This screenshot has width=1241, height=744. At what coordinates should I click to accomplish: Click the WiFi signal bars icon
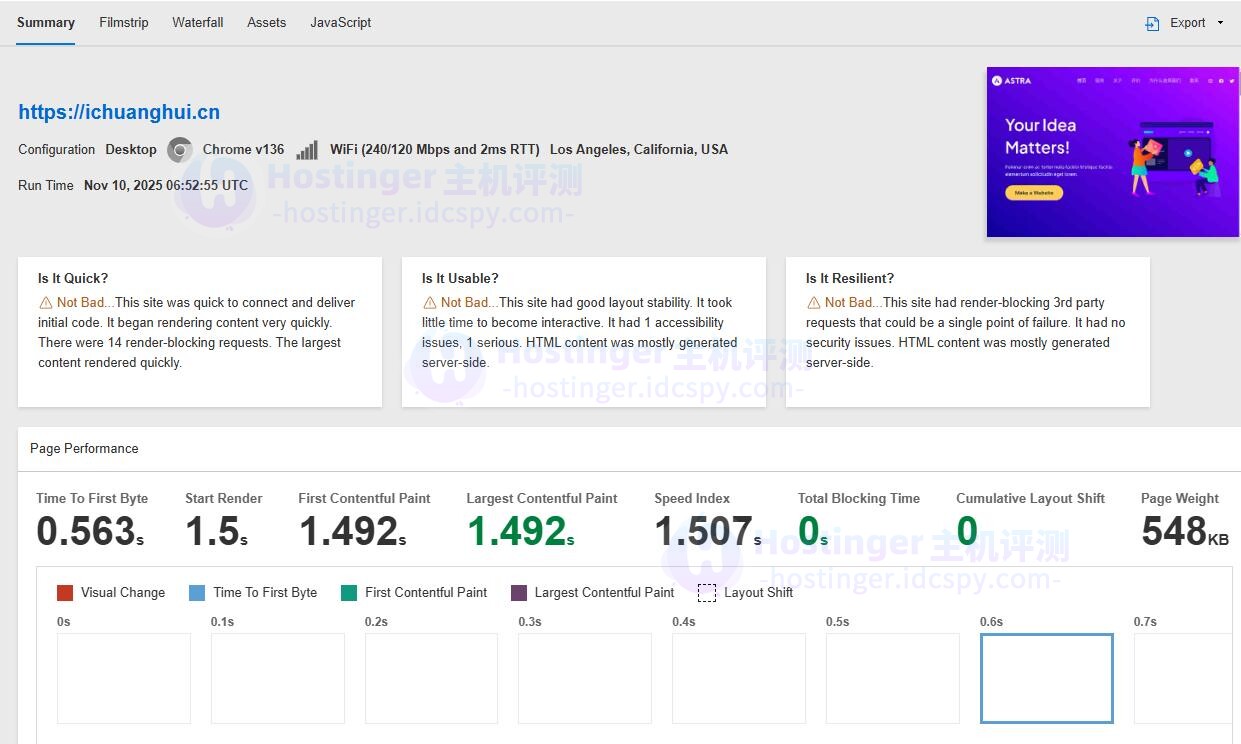307,150
